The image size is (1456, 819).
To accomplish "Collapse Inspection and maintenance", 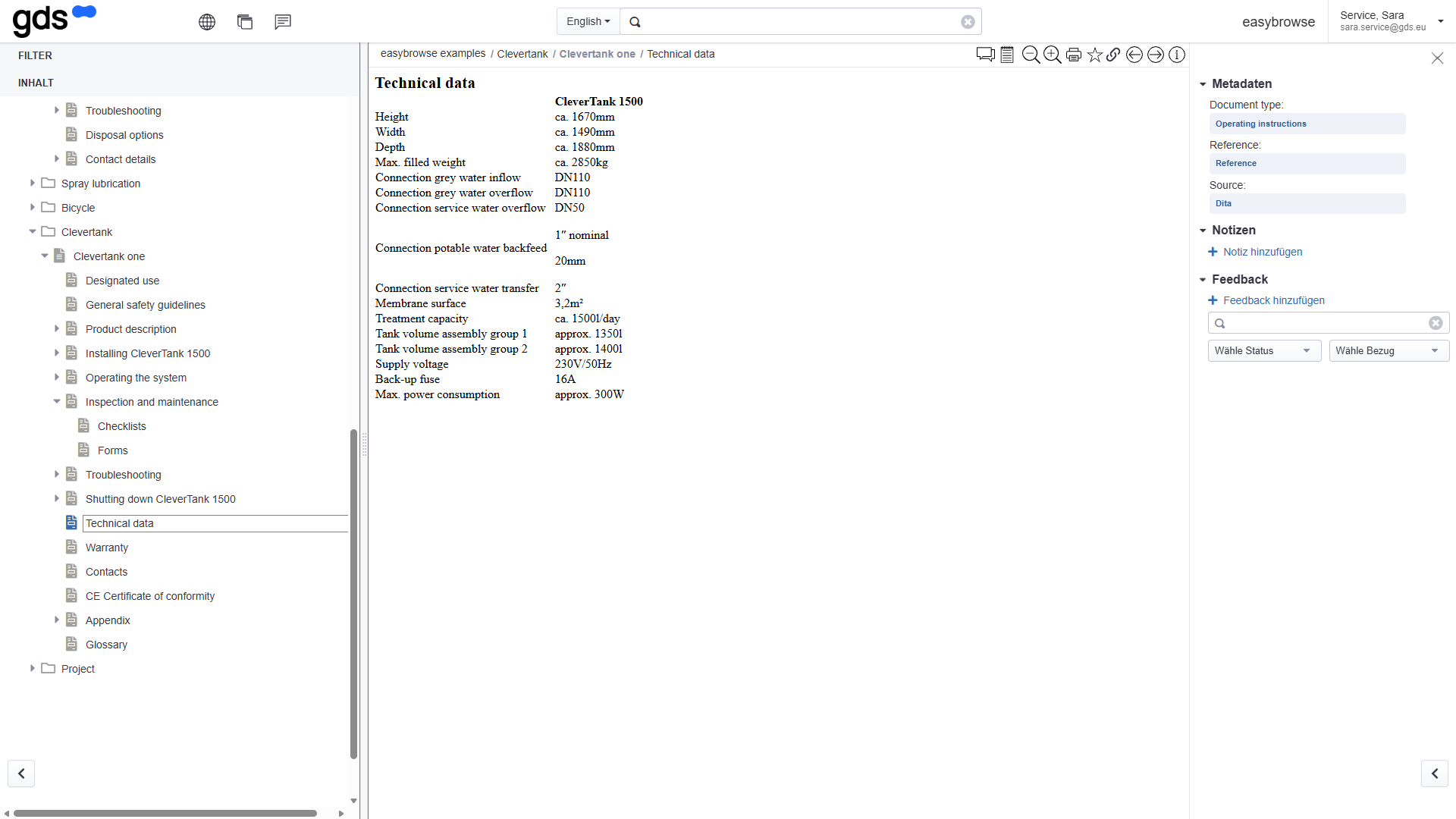I will (56, 401).
